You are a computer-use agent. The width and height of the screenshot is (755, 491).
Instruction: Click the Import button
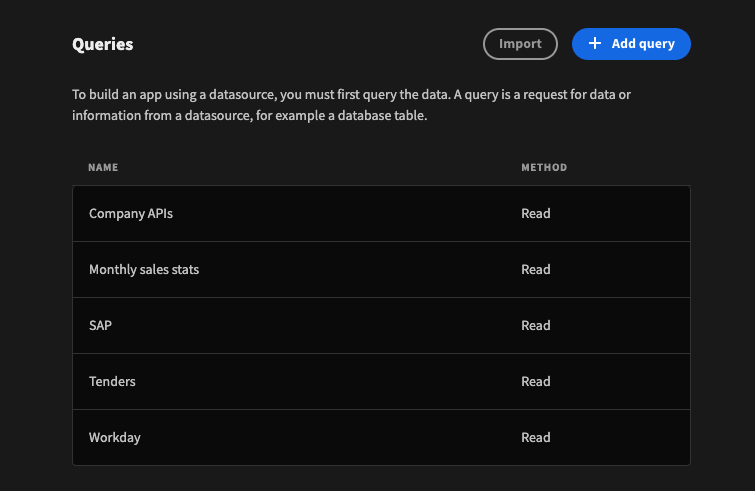(x=521, y=44)
